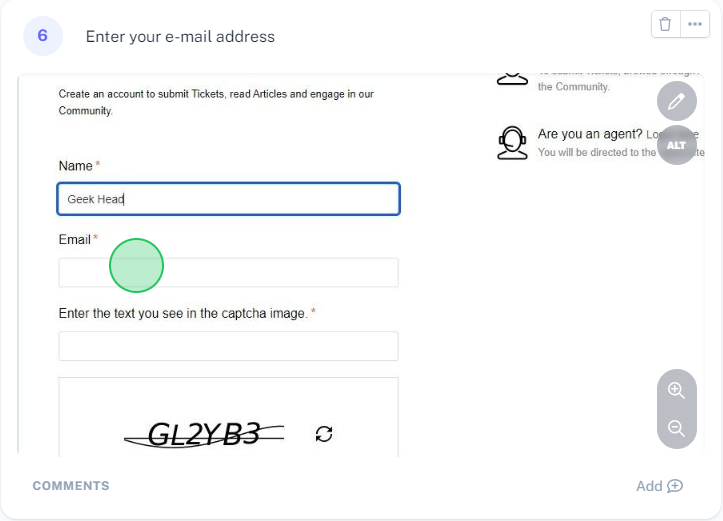Viewport: 723px width, 521px height.
Task: Click the Email field label
Action: 75,240
